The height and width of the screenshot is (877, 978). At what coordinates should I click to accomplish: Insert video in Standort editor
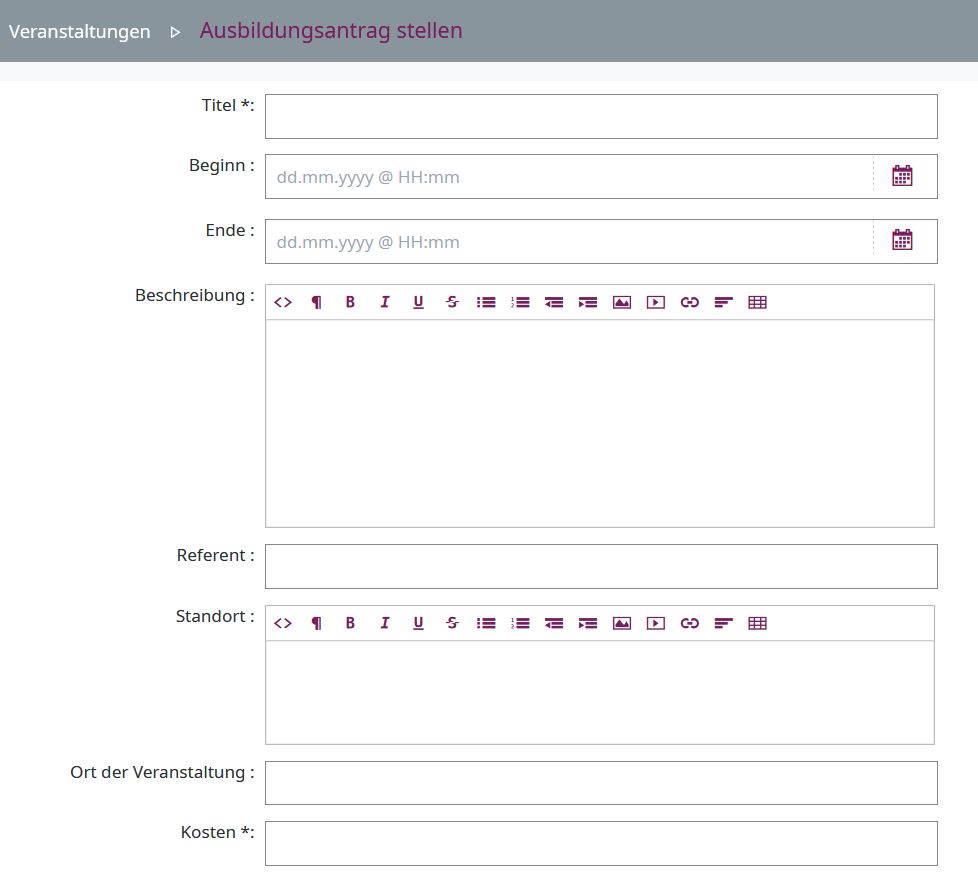pyautogui.click(x=655, y=623)
